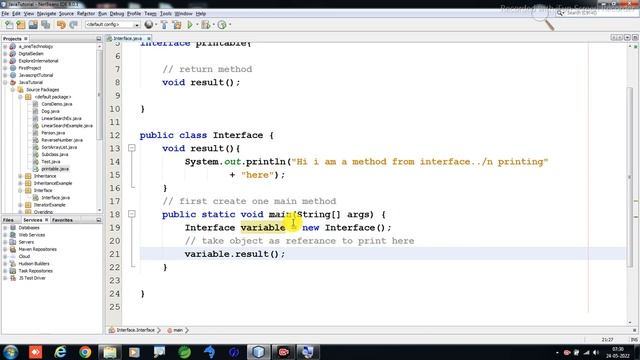Open the Profile button dropdown arrow

(x=230, y=25)
